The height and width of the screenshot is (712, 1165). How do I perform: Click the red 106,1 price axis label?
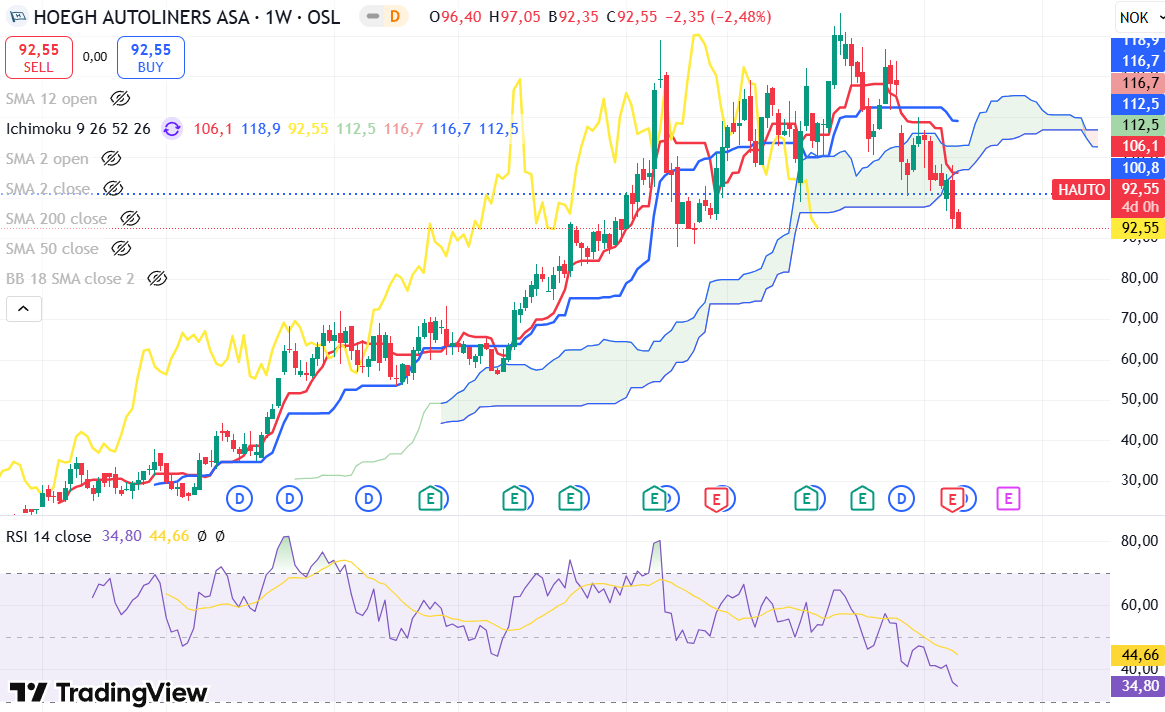(1139, 146)
